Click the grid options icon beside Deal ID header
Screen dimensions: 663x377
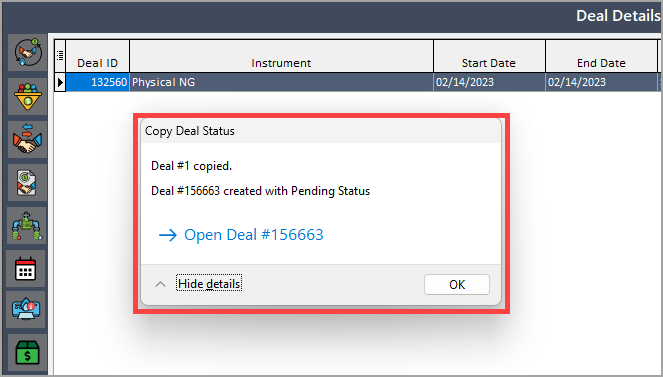(x=60, y=55)
